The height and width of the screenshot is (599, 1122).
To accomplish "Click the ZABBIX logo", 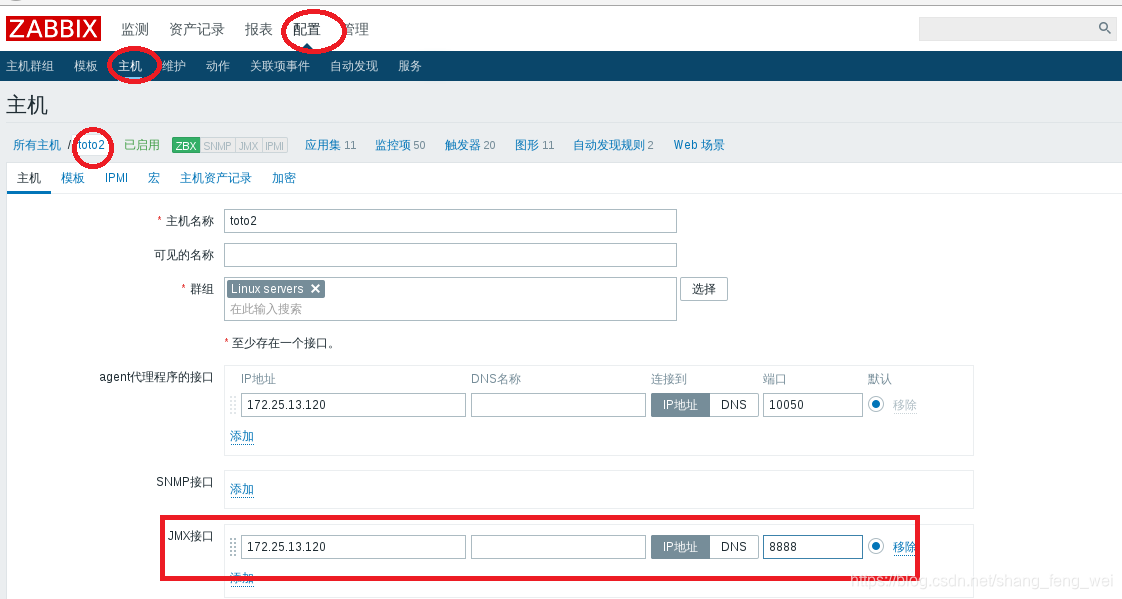I will (54, 29).
